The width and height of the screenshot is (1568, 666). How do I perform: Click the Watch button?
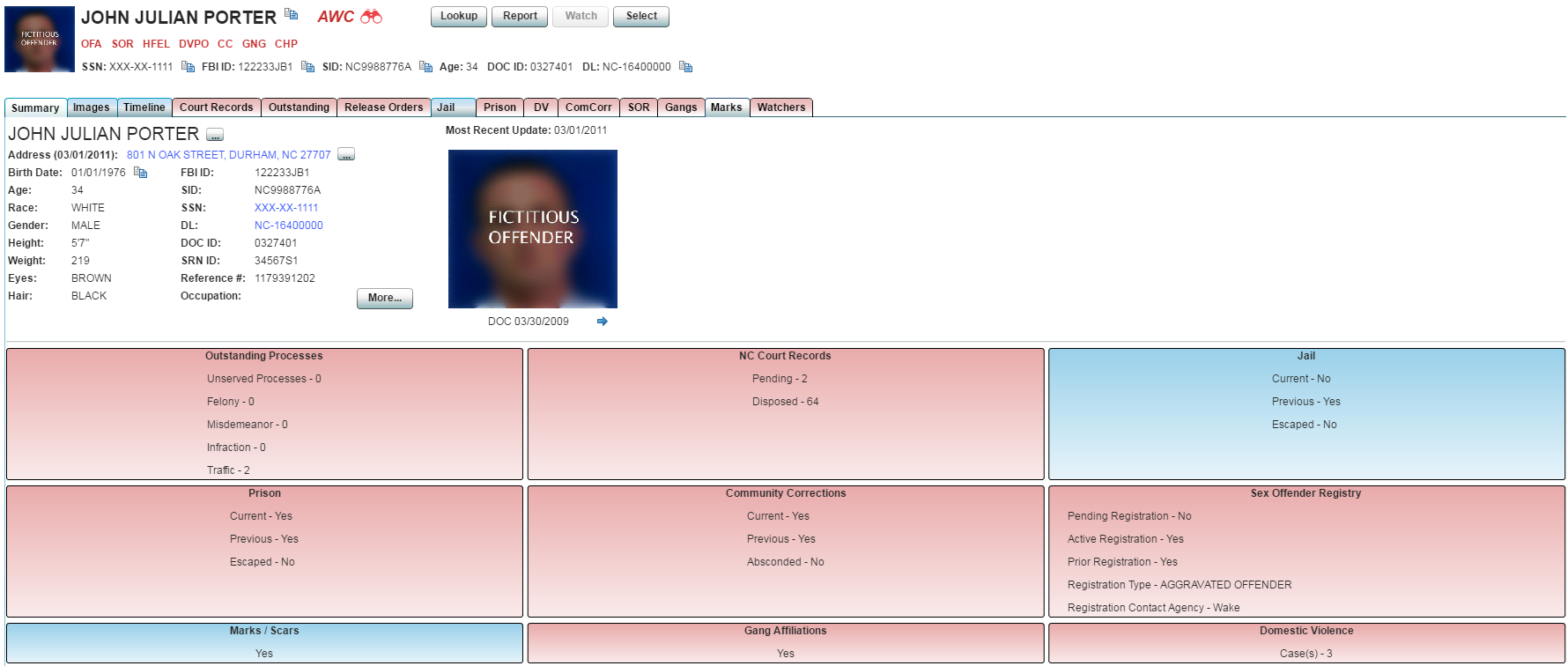click(x=581, y=17)
